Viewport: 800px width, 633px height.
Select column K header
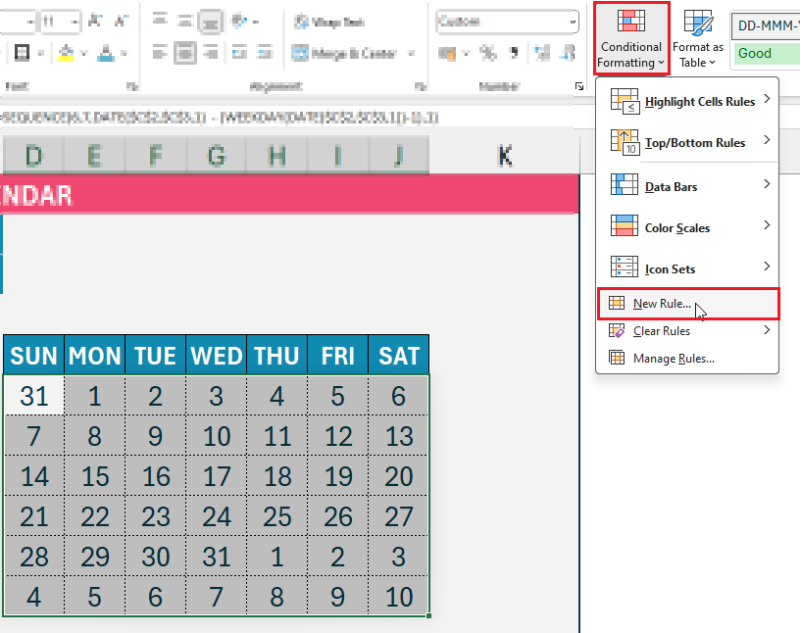click(505, 155)
